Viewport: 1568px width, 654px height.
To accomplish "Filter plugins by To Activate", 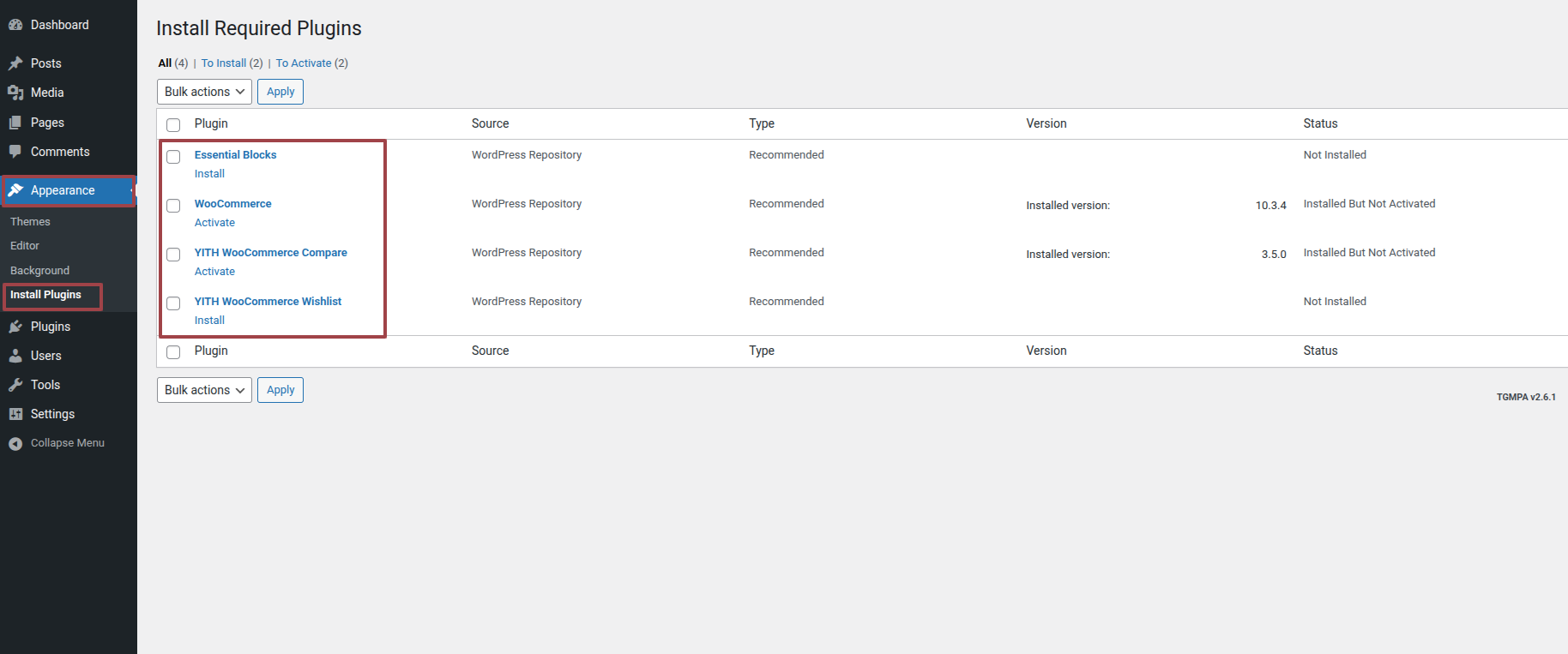I will tap(304, 63).
